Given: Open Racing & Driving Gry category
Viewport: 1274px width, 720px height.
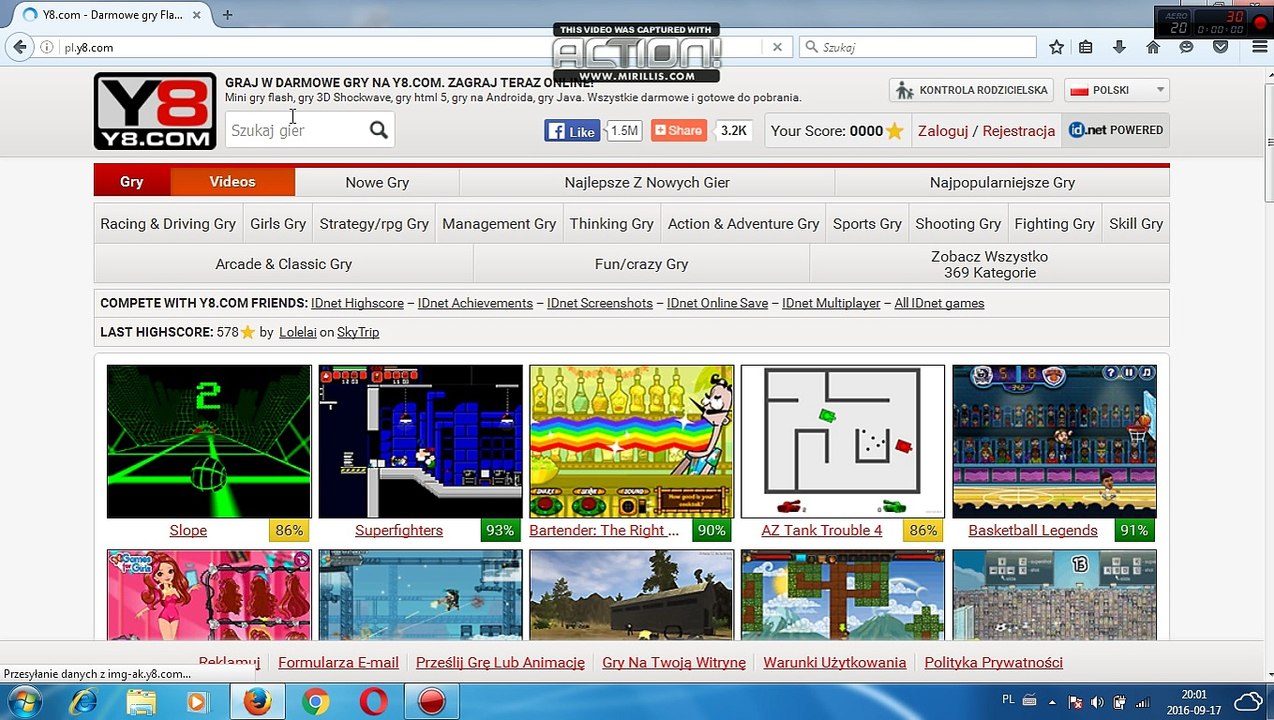Looking at the screenshot, I should pos(168,224).
